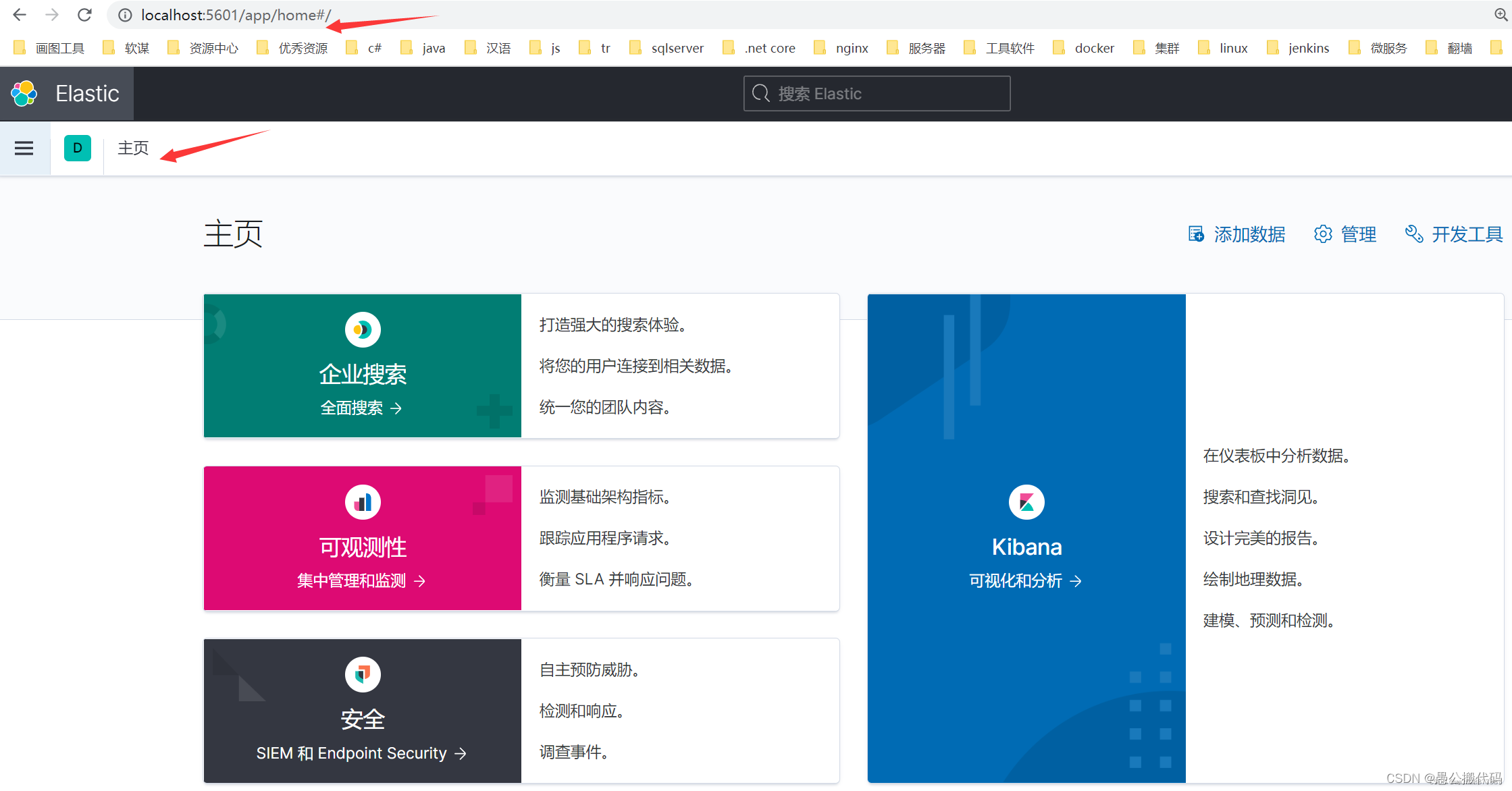The image size is (1512, 791).
Task: Click the 可视化和分析 link
Action: [x=1025, y=581]
